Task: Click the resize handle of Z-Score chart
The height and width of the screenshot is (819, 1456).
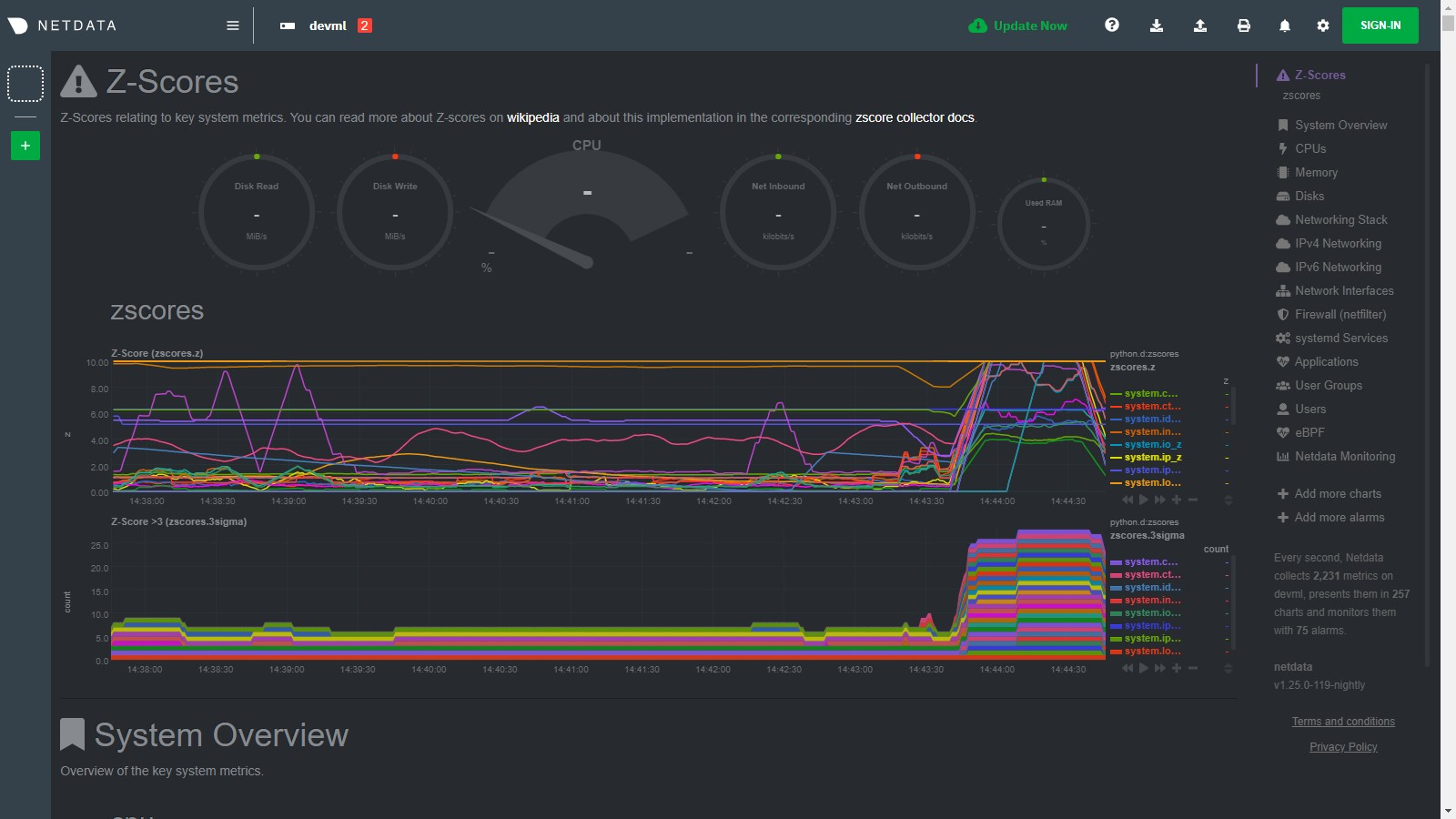Action: 1228,500
